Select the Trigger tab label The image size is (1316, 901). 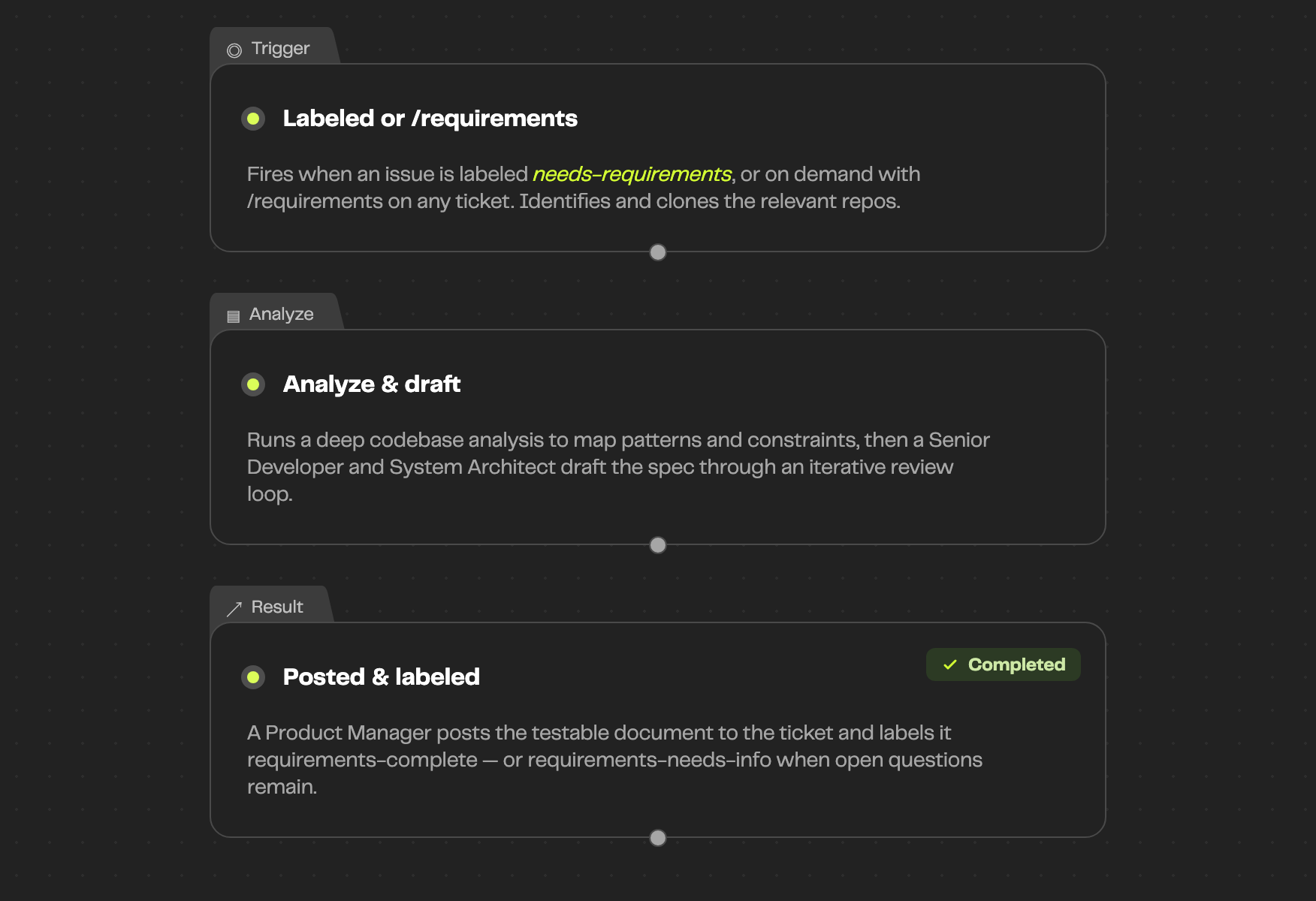click(280, 48)
